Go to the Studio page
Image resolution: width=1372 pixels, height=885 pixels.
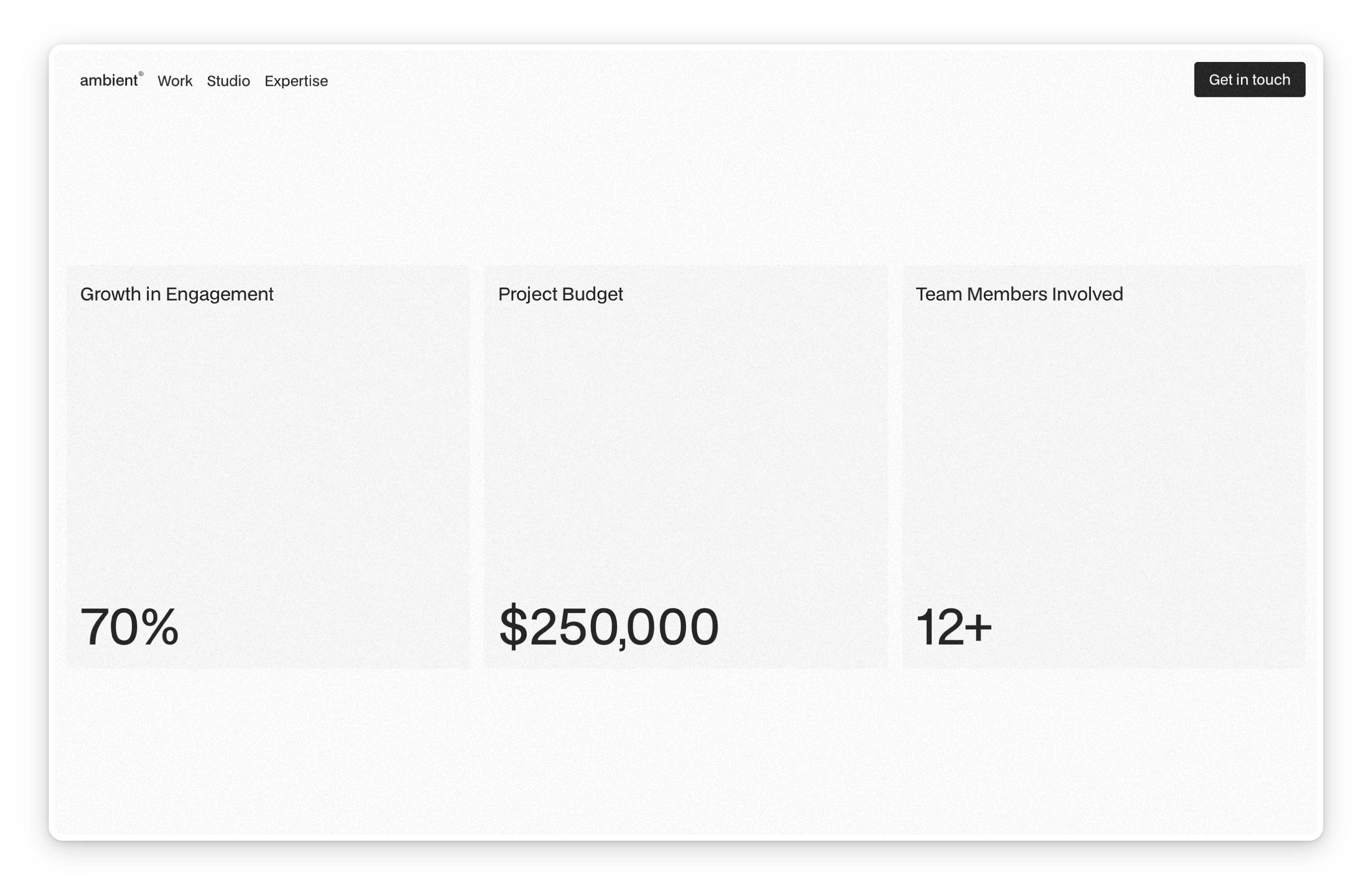(x=228, y=81)
